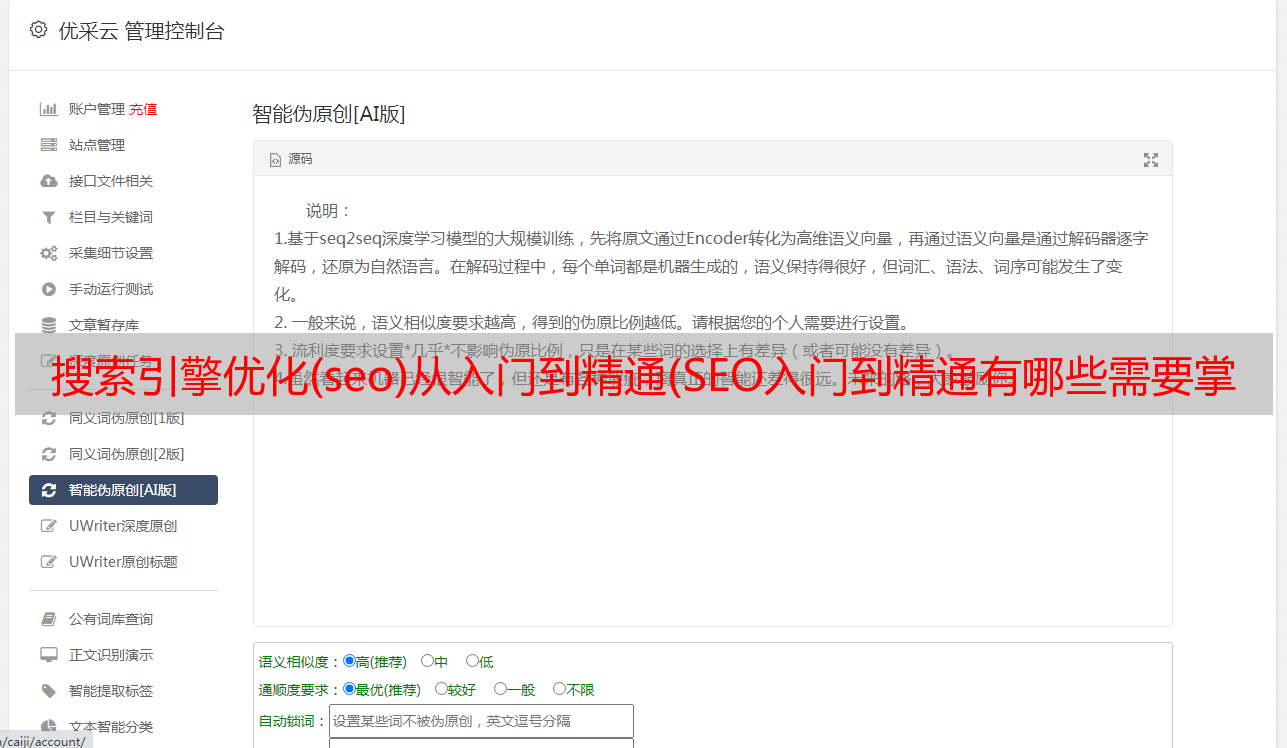Click the pie chart icon for 文本智能分类

click(48, 727)
